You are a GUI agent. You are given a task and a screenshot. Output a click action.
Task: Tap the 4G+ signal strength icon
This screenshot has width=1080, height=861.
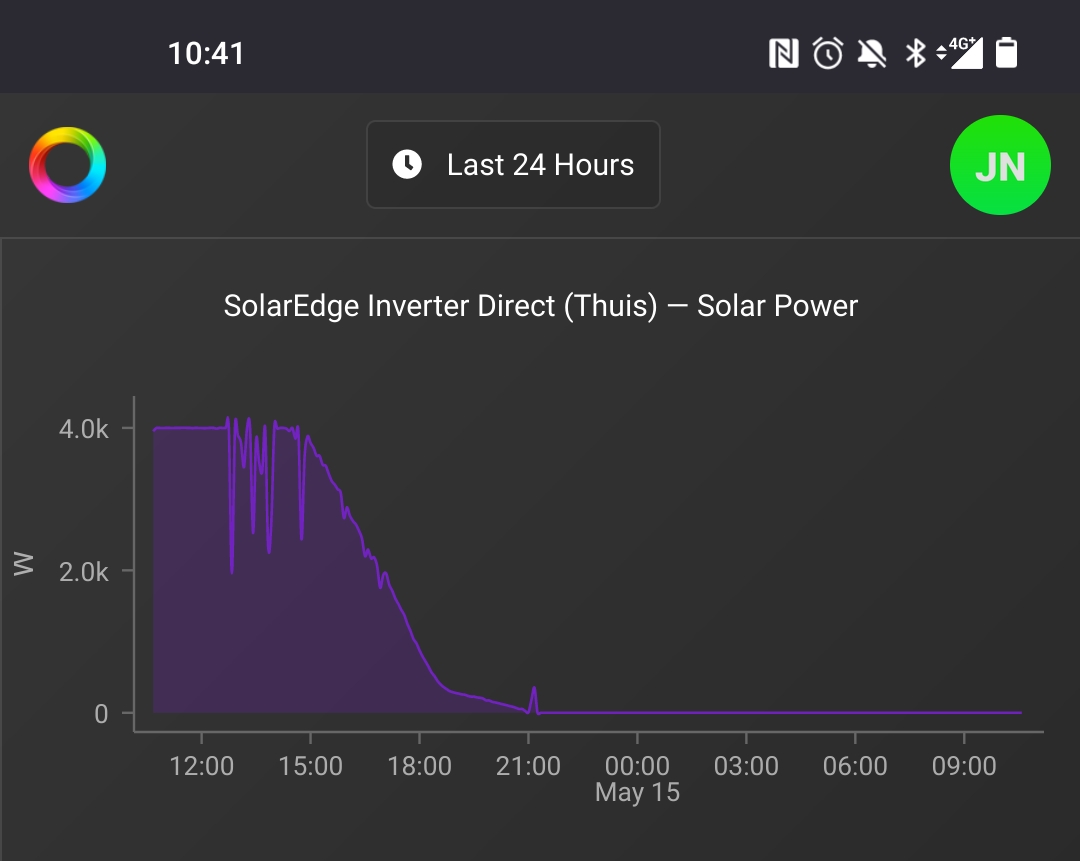(959, 53)
